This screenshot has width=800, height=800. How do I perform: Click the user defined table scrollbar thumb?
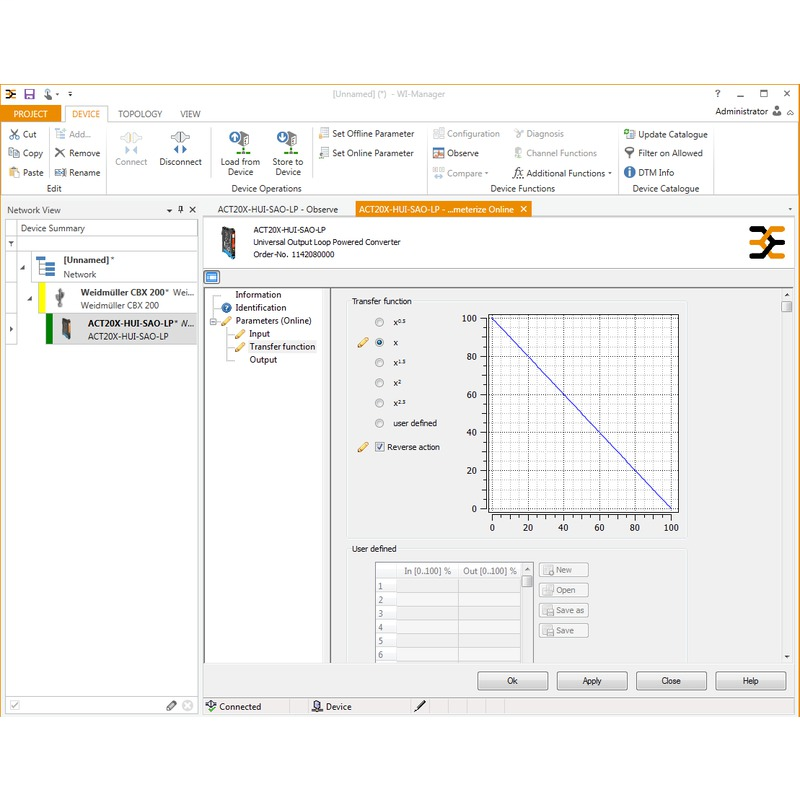coord(527,581)
